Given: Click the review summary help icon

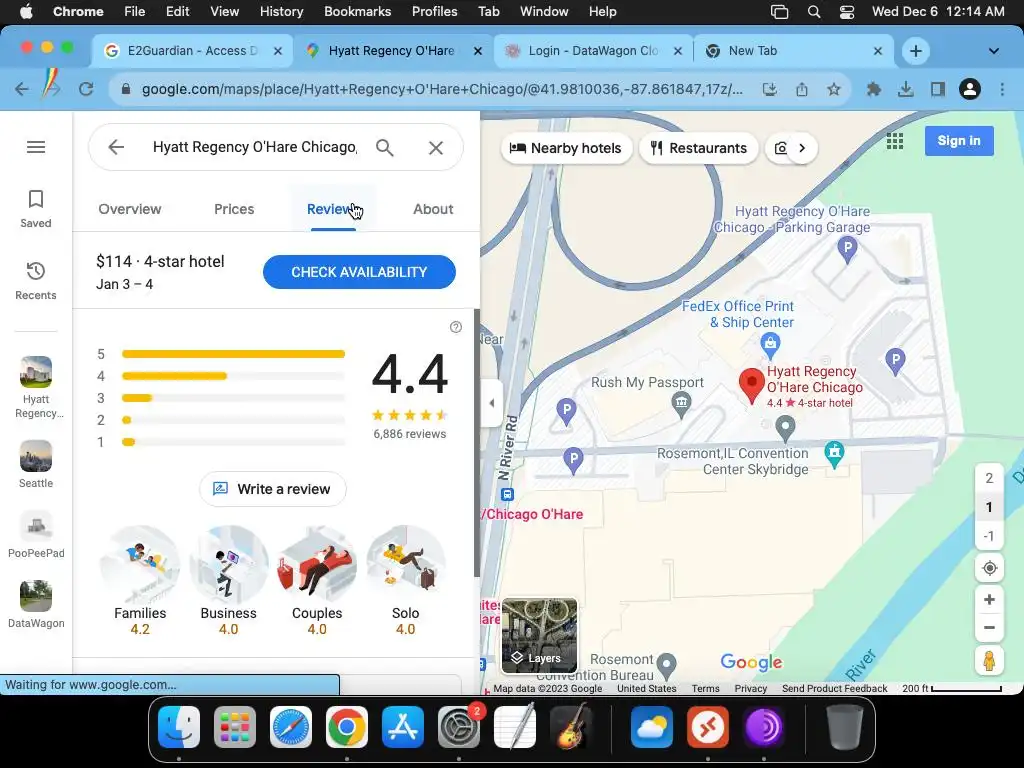Looking at the screenshot, I should point(456,327).
